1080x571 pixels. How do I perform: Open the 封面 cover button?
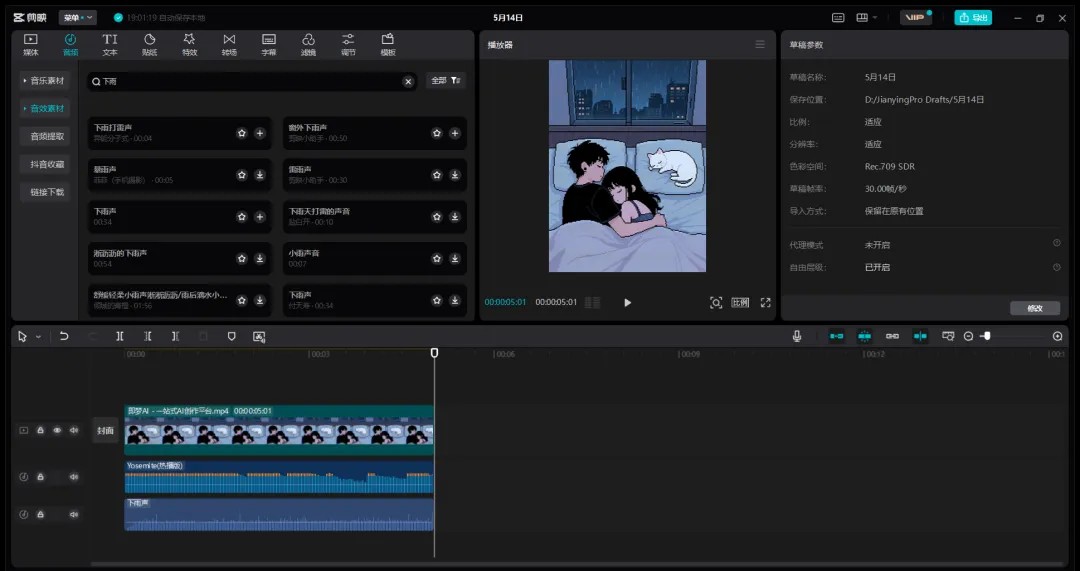click(105, 430)
